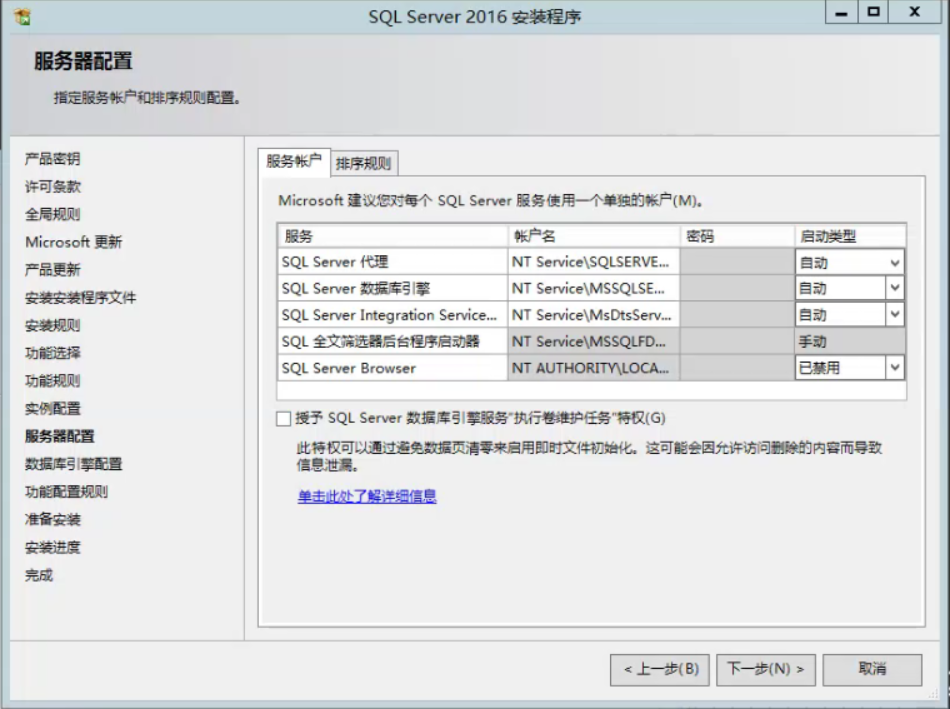Image resolution: width=950 pixels, height=709 pixels.
Task: Click the 取消 button
Action: (x=872, y=670)
